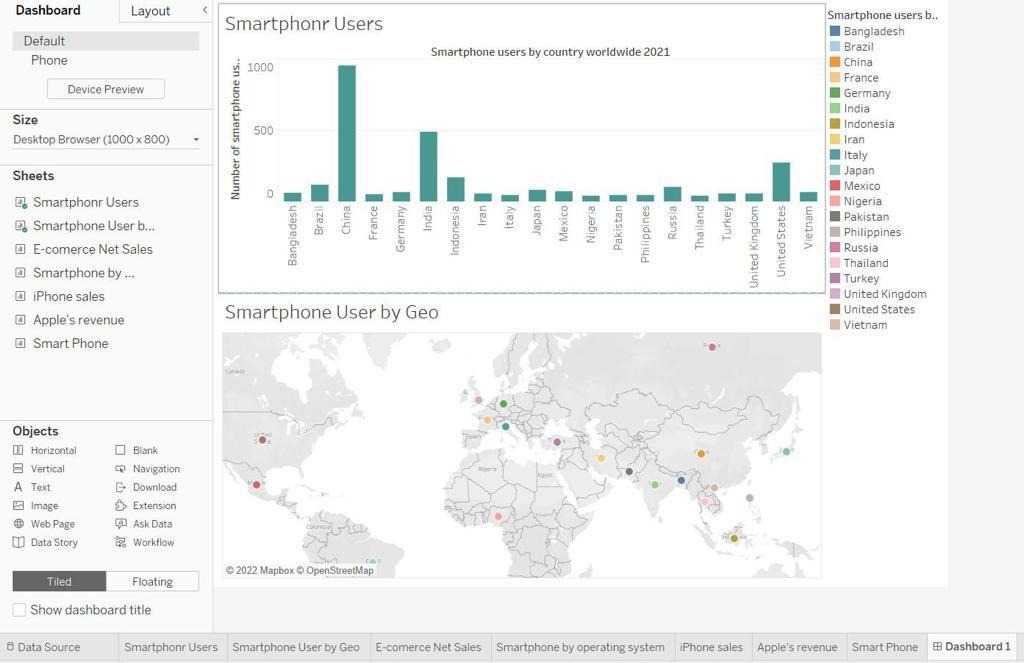The width and height of the screenshot is (1024, 663).
Task: Switch to Smartphone User by Geo tab
Action: tap(296, 647)
